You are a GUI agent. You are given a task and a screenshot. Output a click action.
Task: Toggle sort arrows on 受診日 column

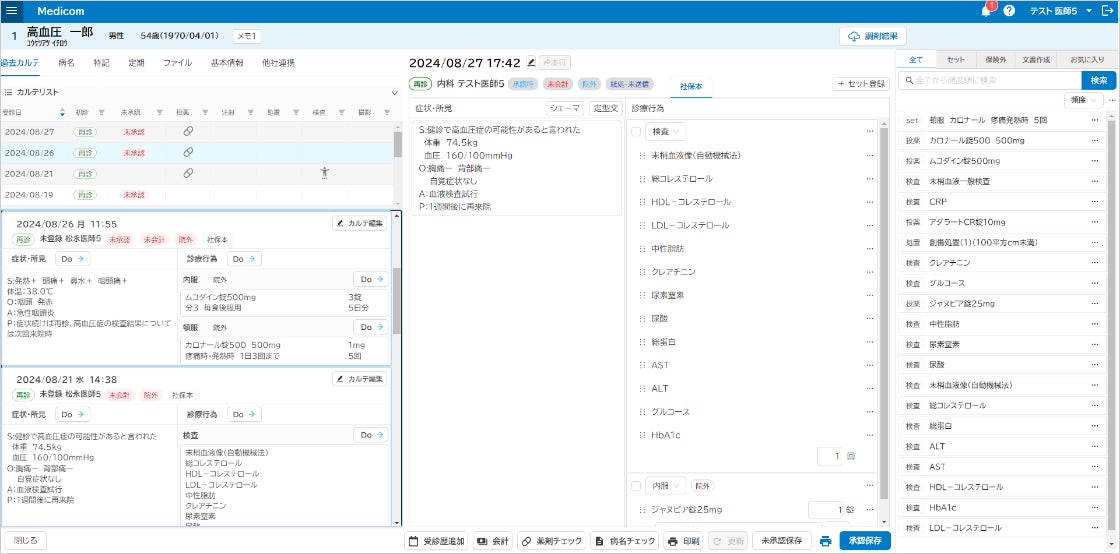[62, 112]
